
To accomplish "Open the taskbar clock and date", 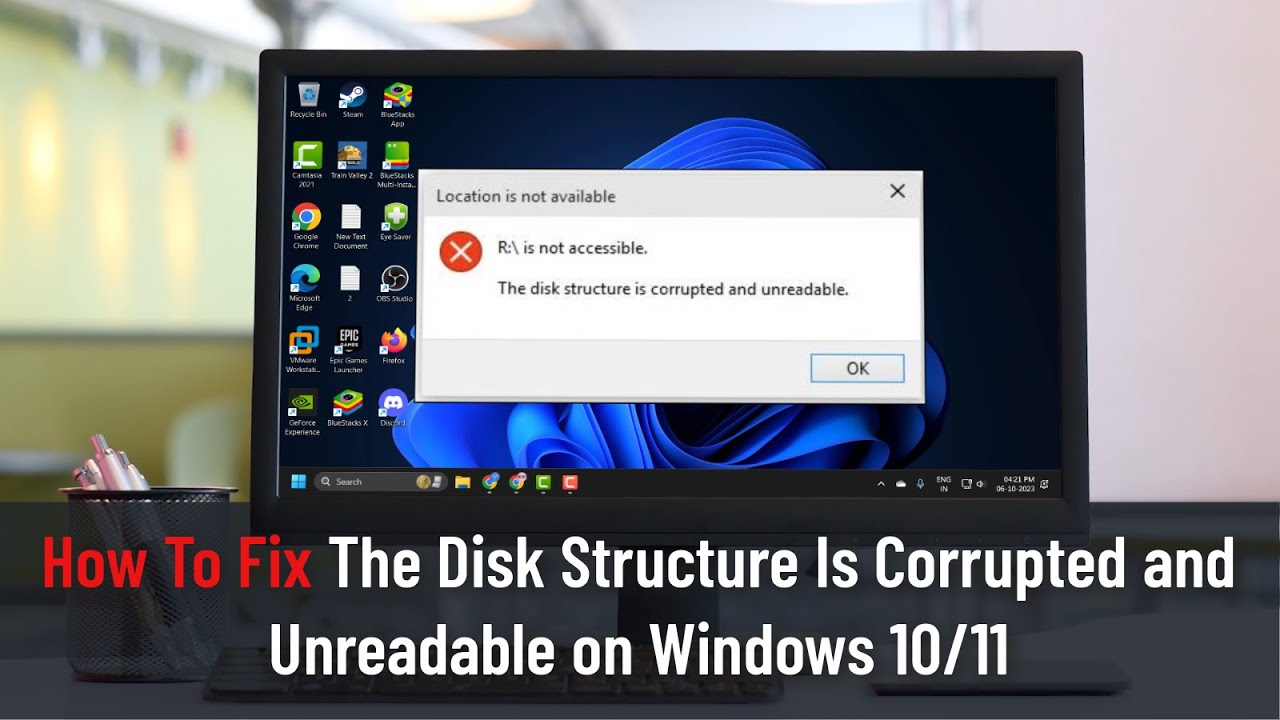I will point(1015,483).
